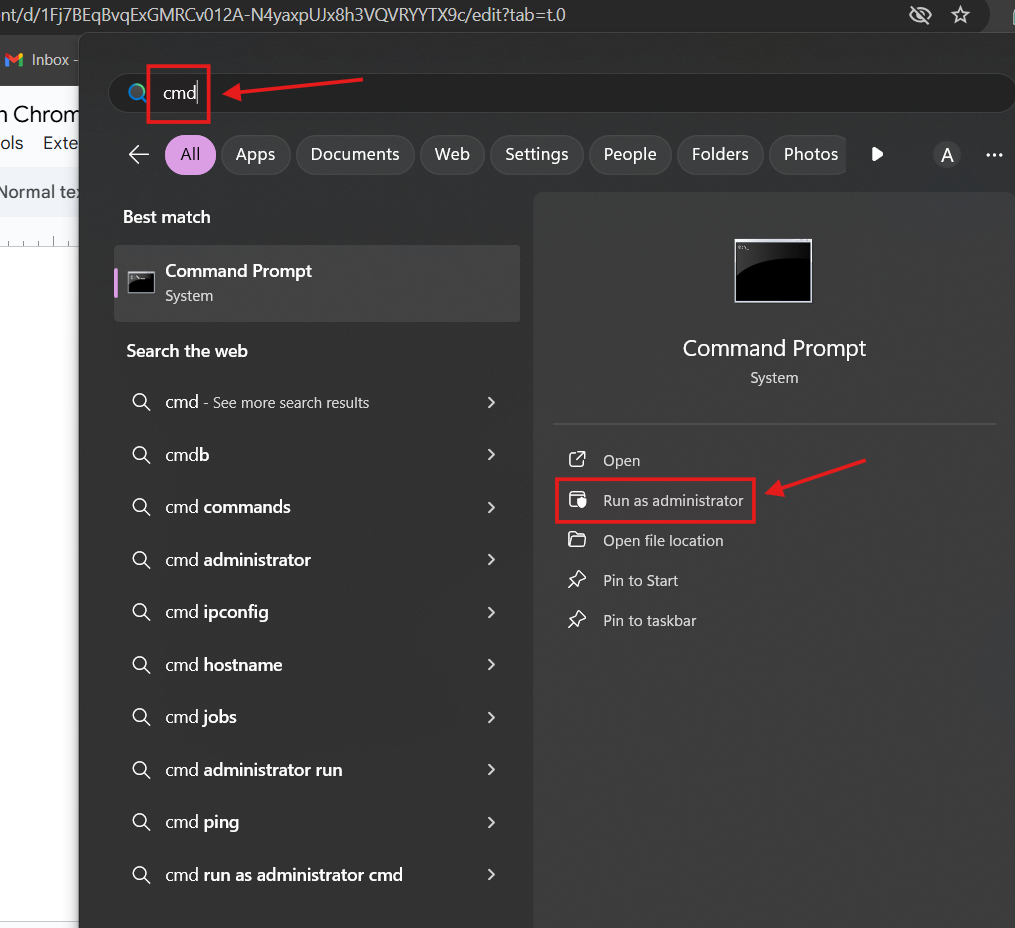
Task: Click the shield icon for Run as administrator
Action: click(577, 500)
